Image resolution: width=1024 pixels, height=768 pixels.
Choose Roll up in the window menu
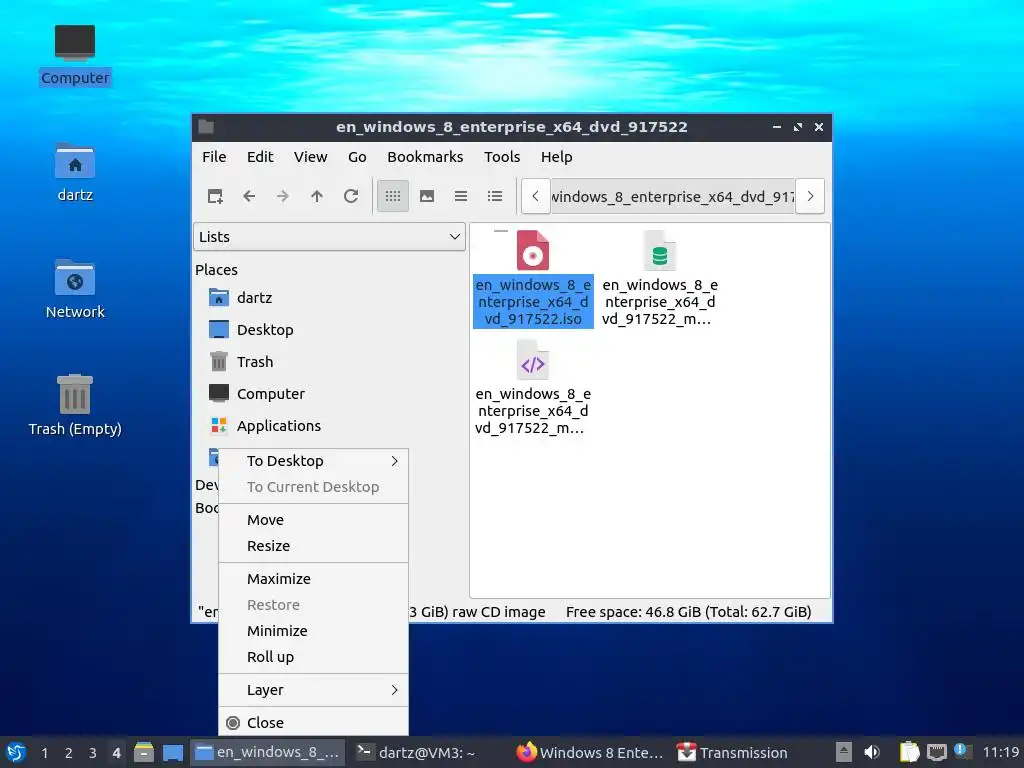tap(313, 657)
